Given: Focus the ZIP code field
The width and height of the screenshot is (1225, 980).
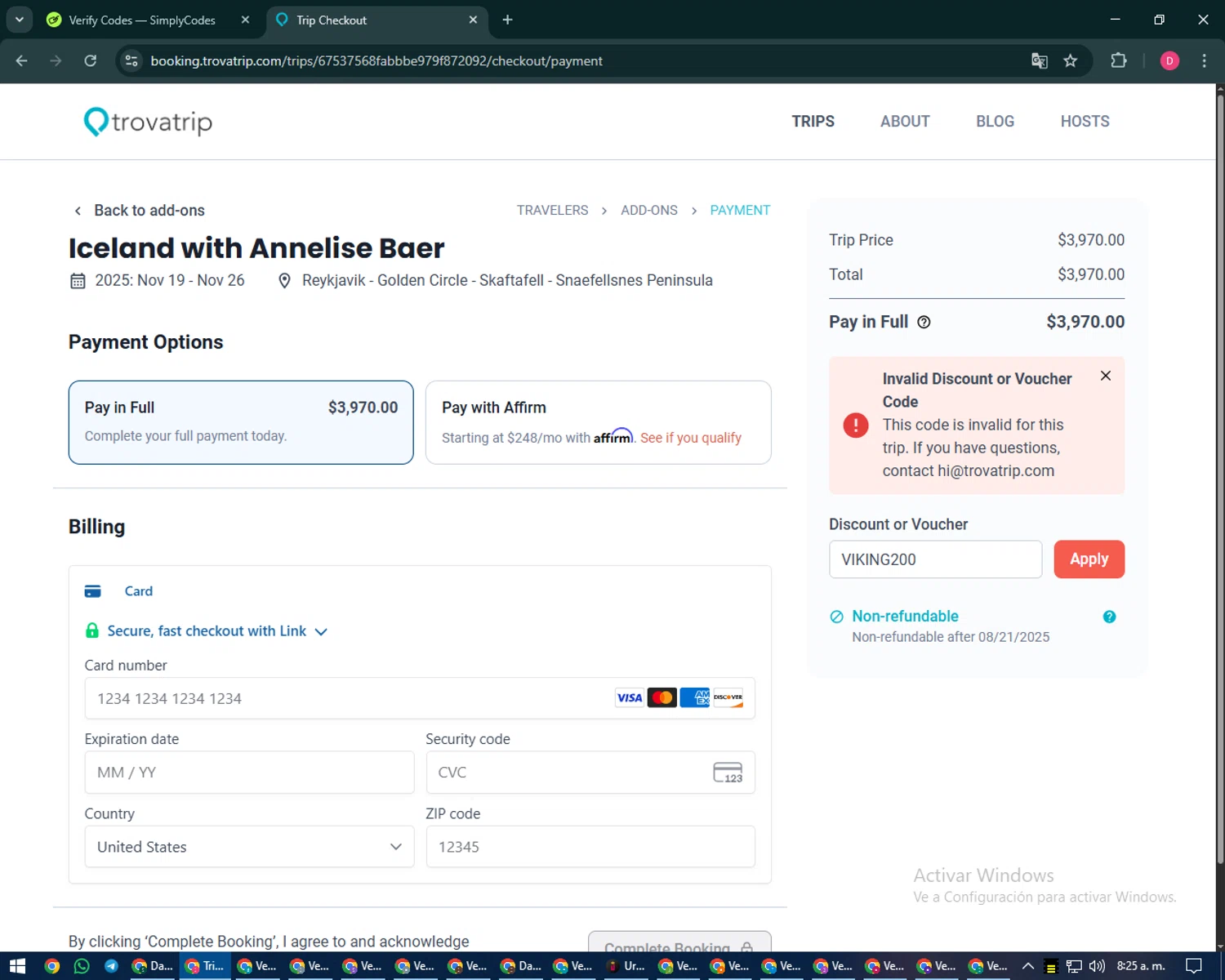Looking at the screenshot, I should click(x=590, y=847).
